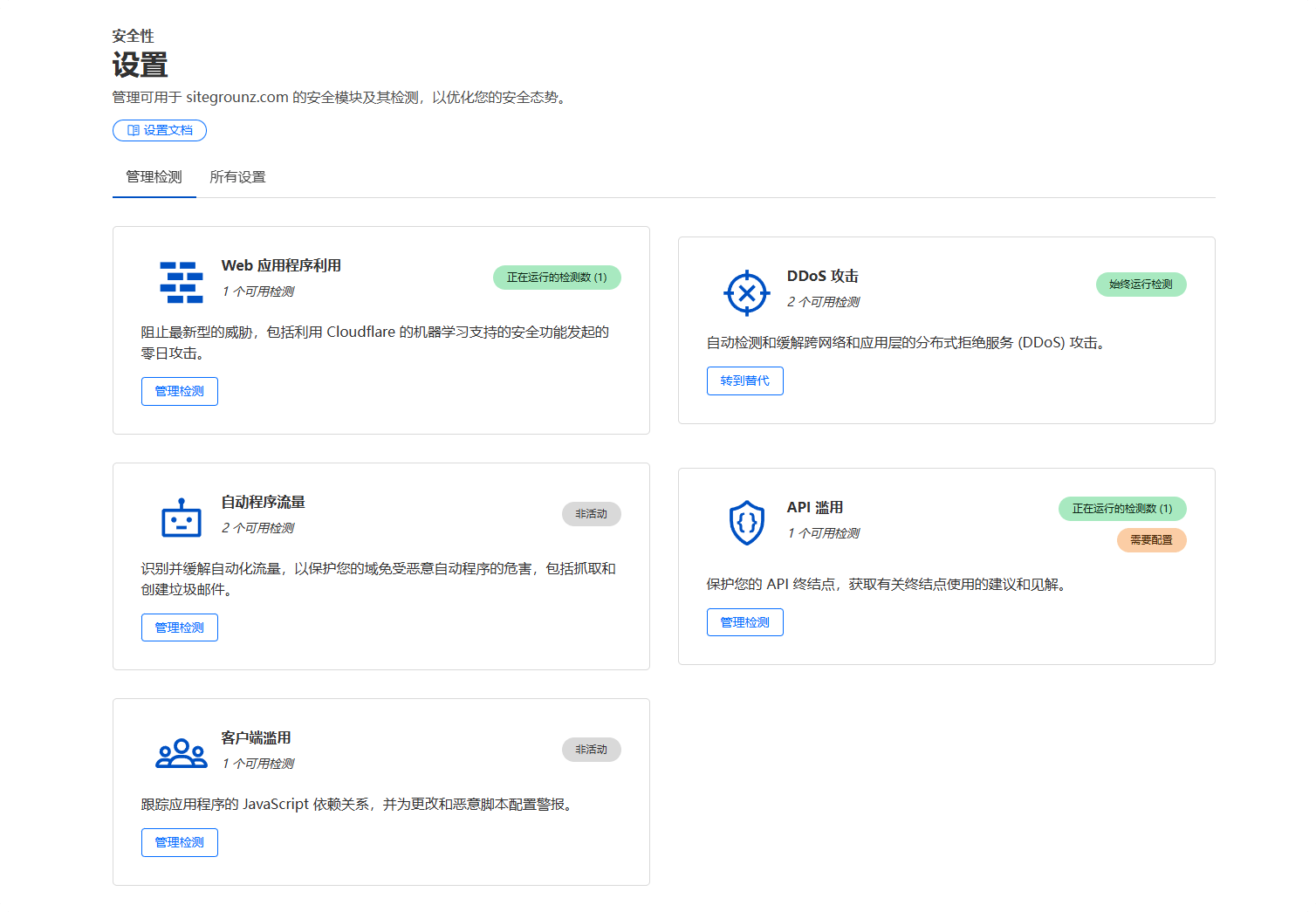Click the 正在运行的检测数 (1) green badge
This screenshot has width=1316, height=912.
pyautogui.click(x=557, y=278)
